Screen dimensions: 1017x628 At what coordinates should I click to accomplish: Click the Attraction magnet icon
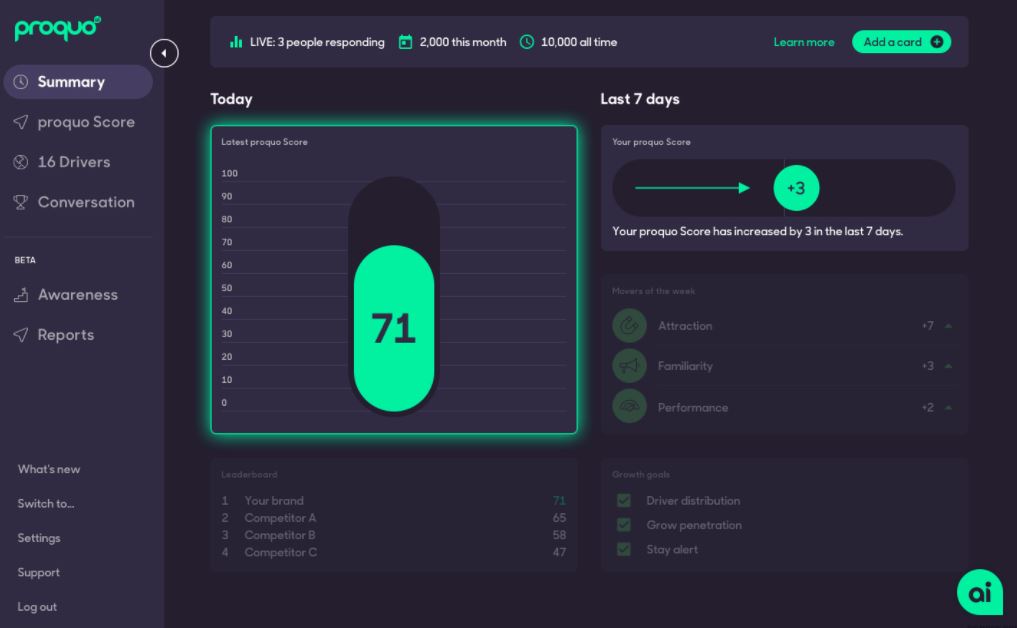click(629, 326)
